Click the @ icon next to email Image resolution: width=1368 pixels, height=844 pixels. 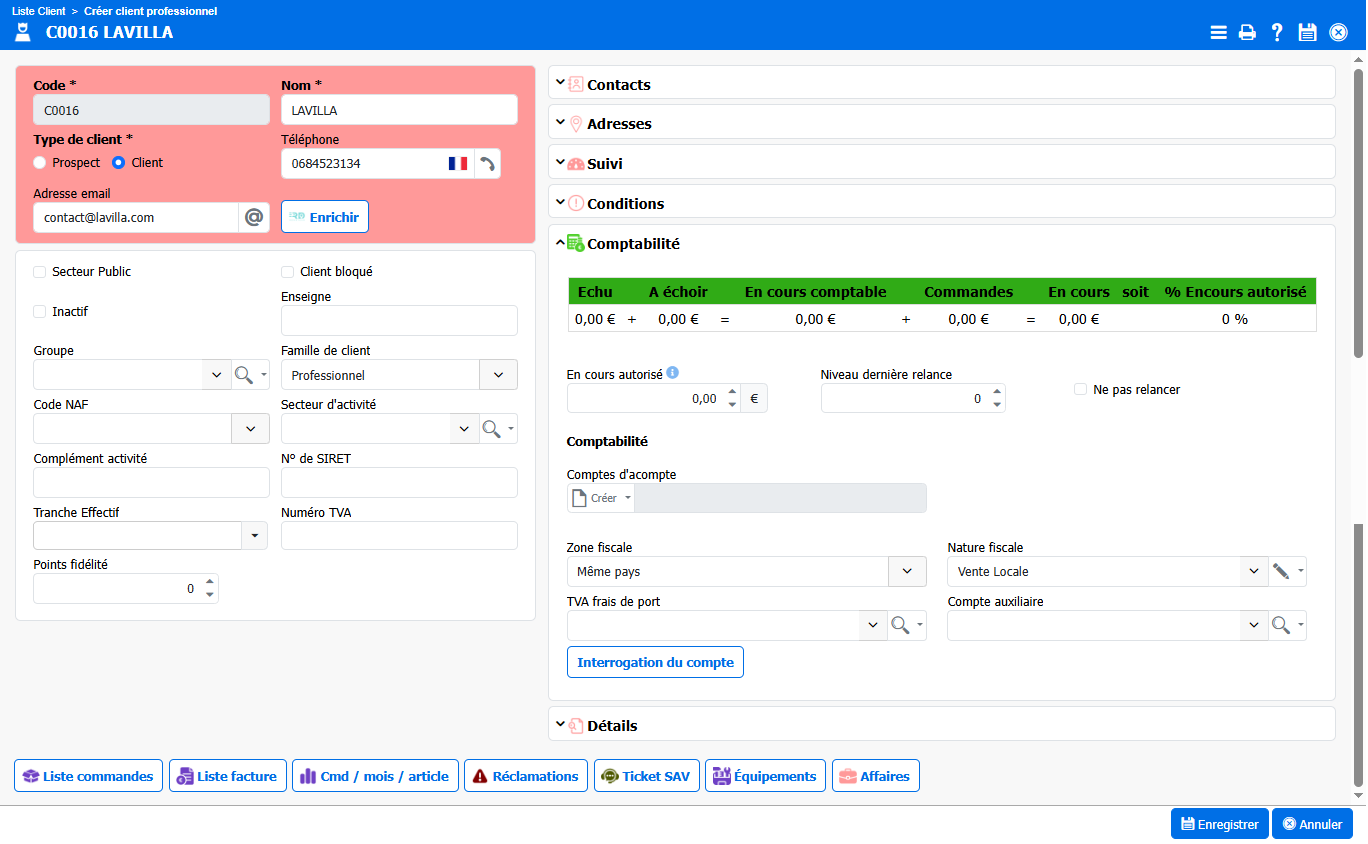[x=254, y=217]
